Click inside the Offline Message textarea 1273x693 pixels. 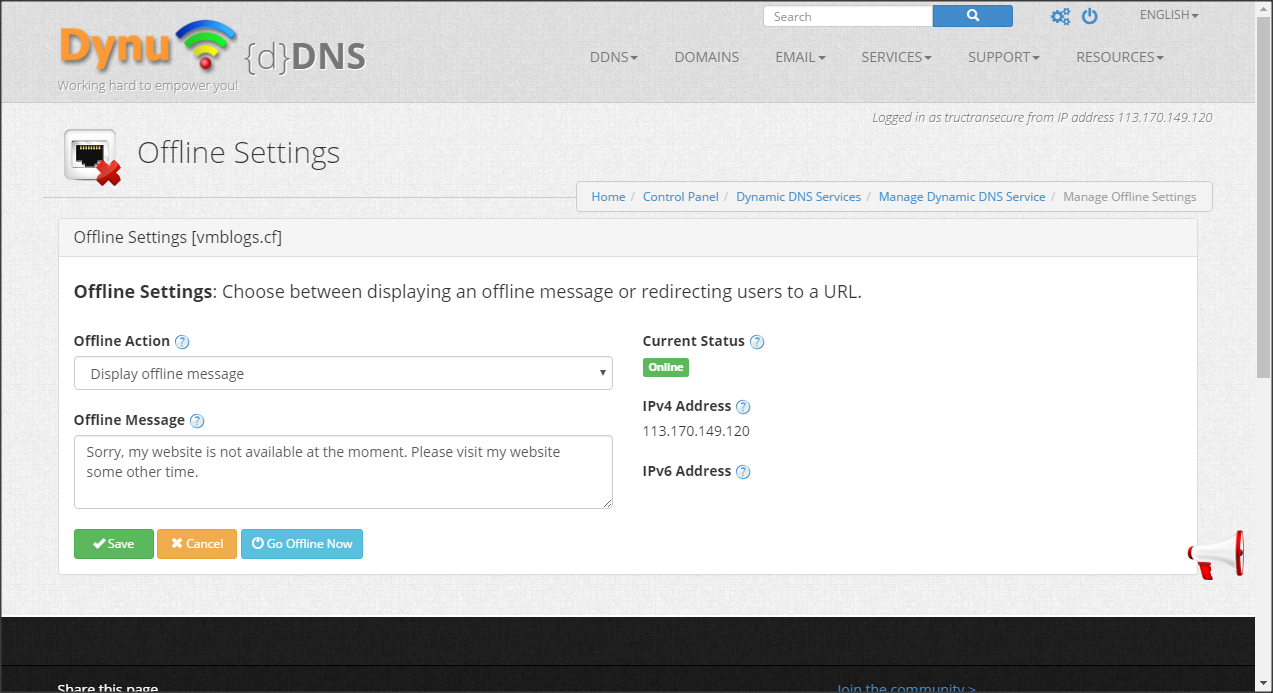pyautogui.click(x=343, y=472)
